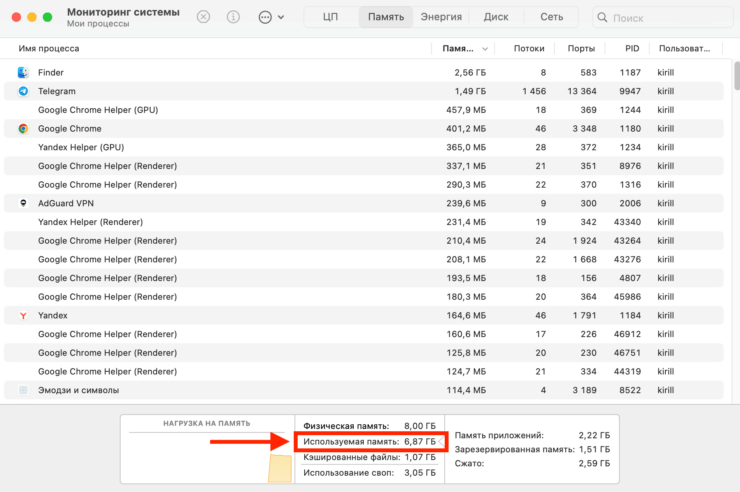Click the Google Chrome icon in list
Image resolution: width=740 pixels, height=492 pixels.
click(x=24, y=129)
